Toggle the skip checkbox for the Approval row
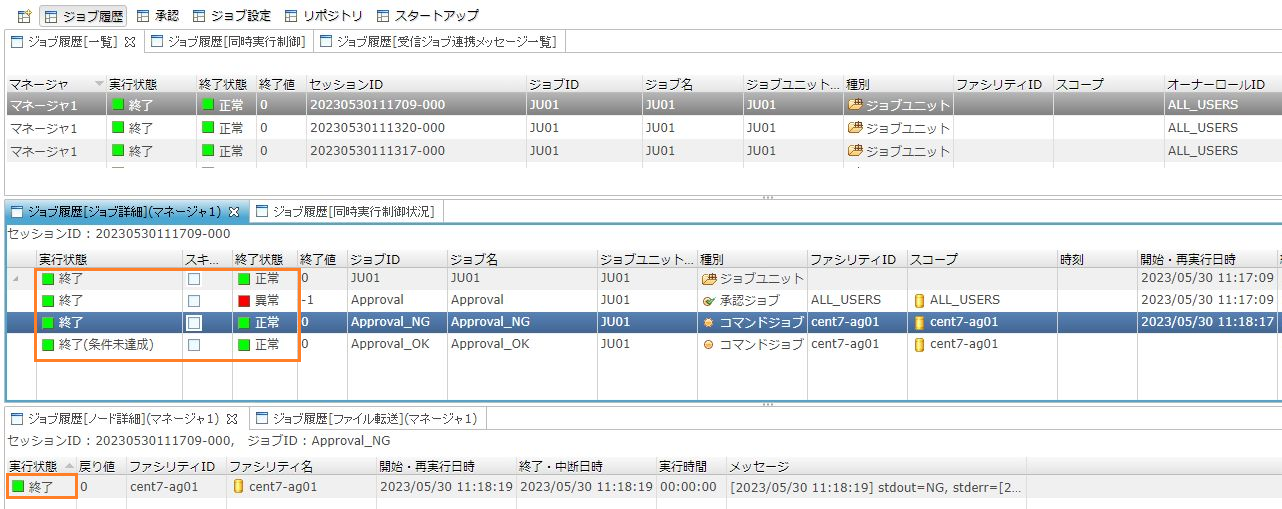 click(194, 300)
